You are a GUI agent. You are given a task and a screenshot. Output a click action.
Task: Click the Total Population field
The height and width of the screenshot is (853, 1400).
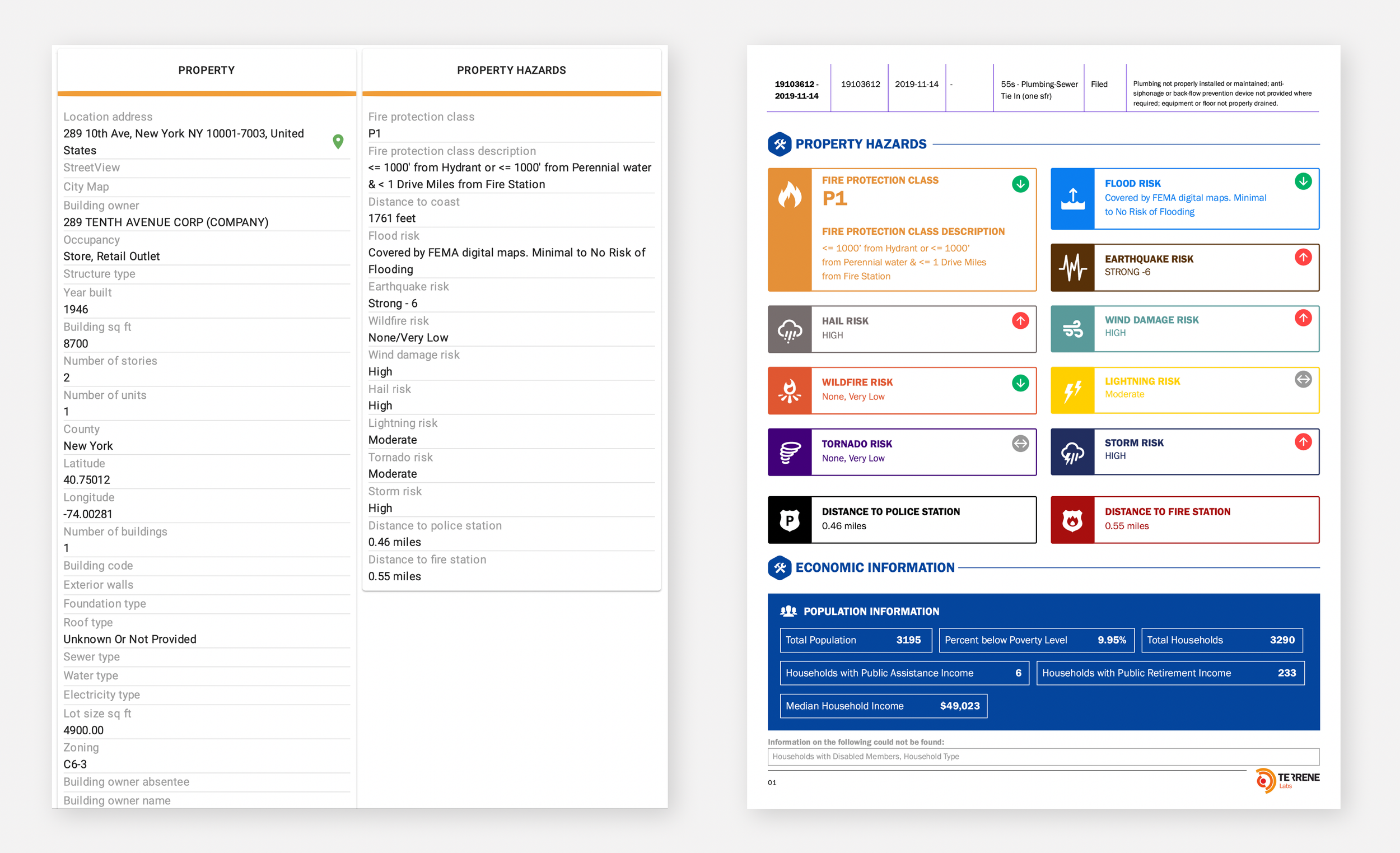tap(855, 640)
